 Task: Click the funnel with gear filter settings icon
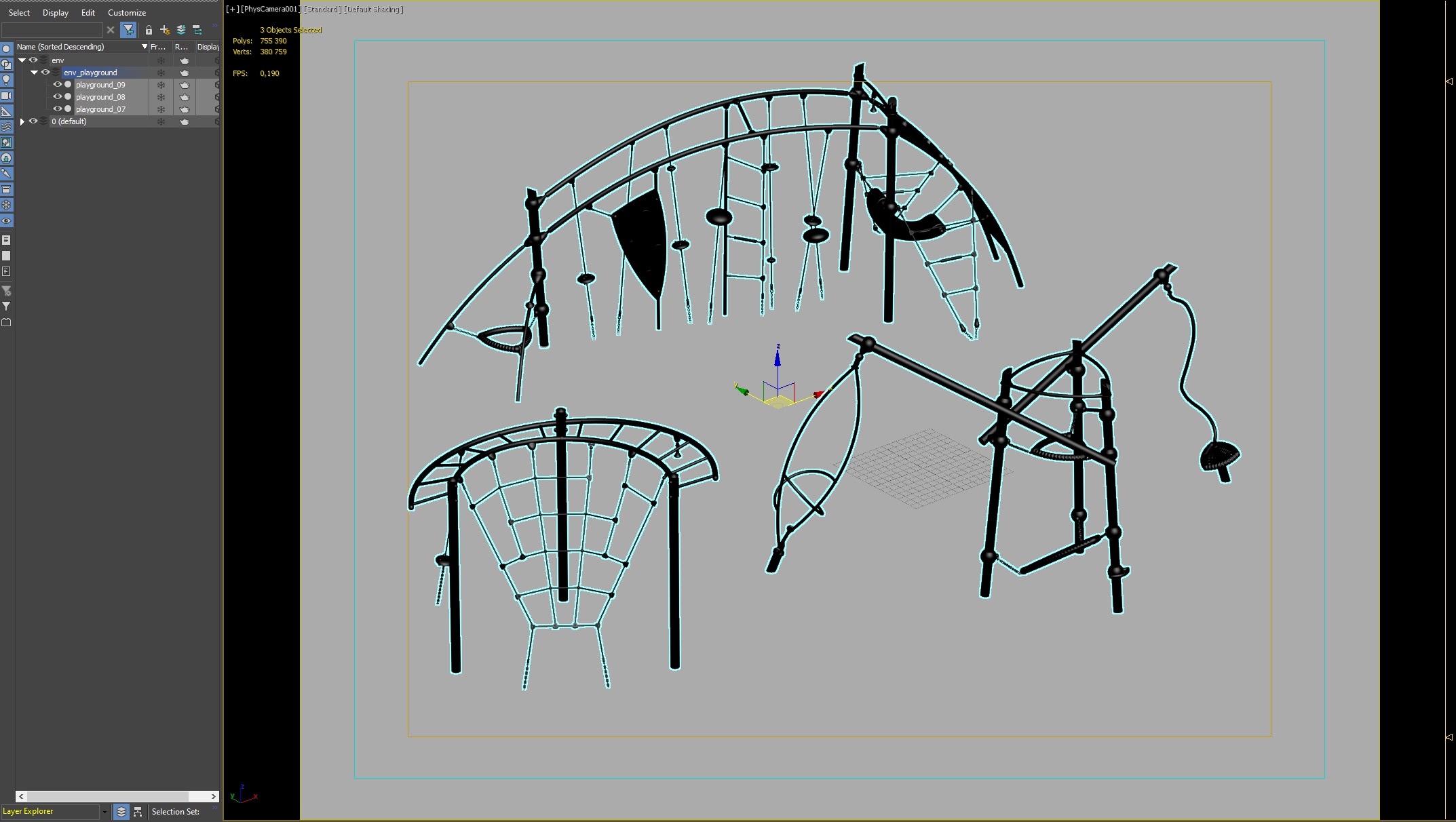tap(6, 291)
